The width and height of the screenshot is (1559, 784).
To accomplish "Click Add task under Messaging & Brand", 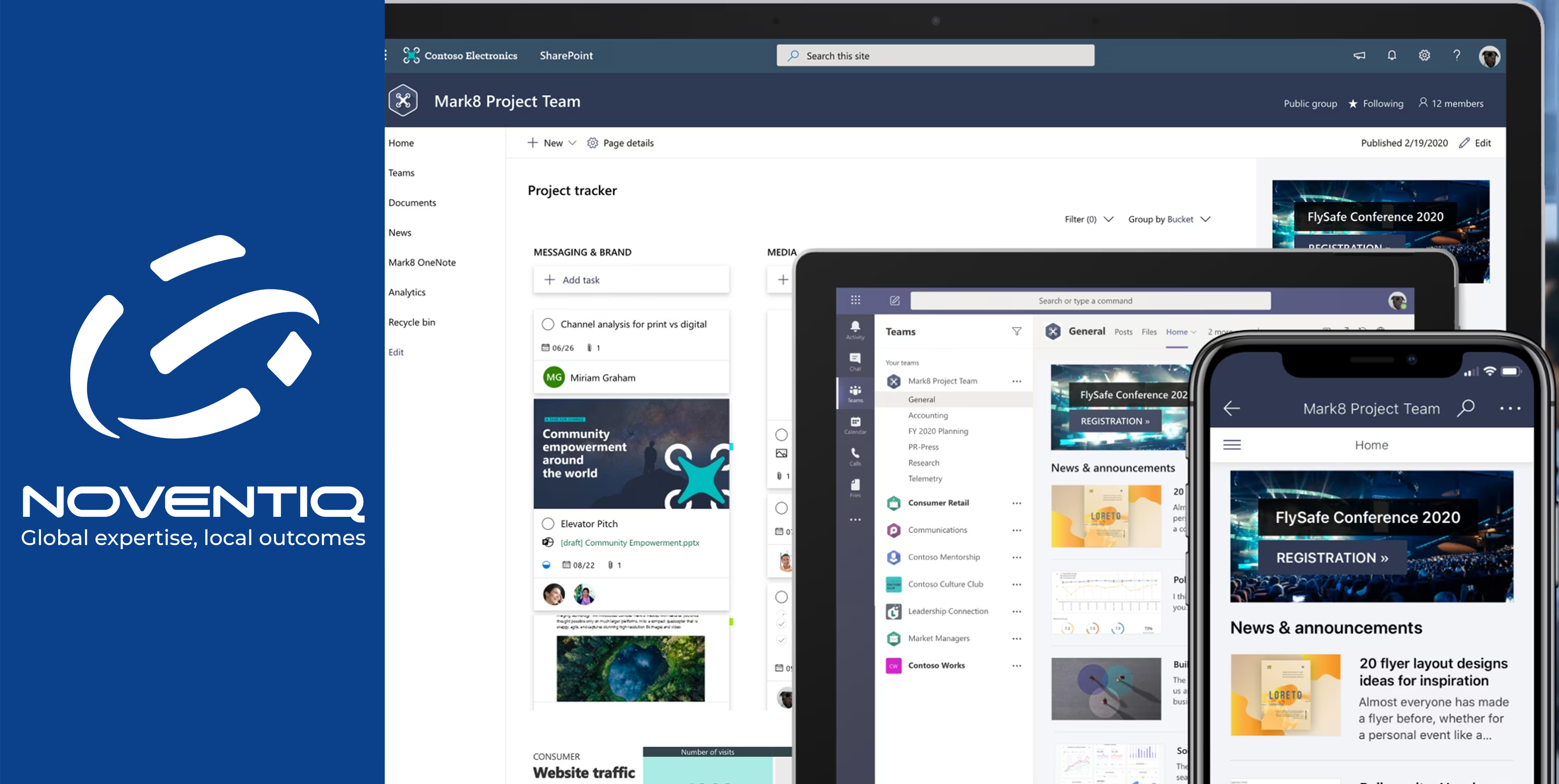I will [x=631, y=279].
